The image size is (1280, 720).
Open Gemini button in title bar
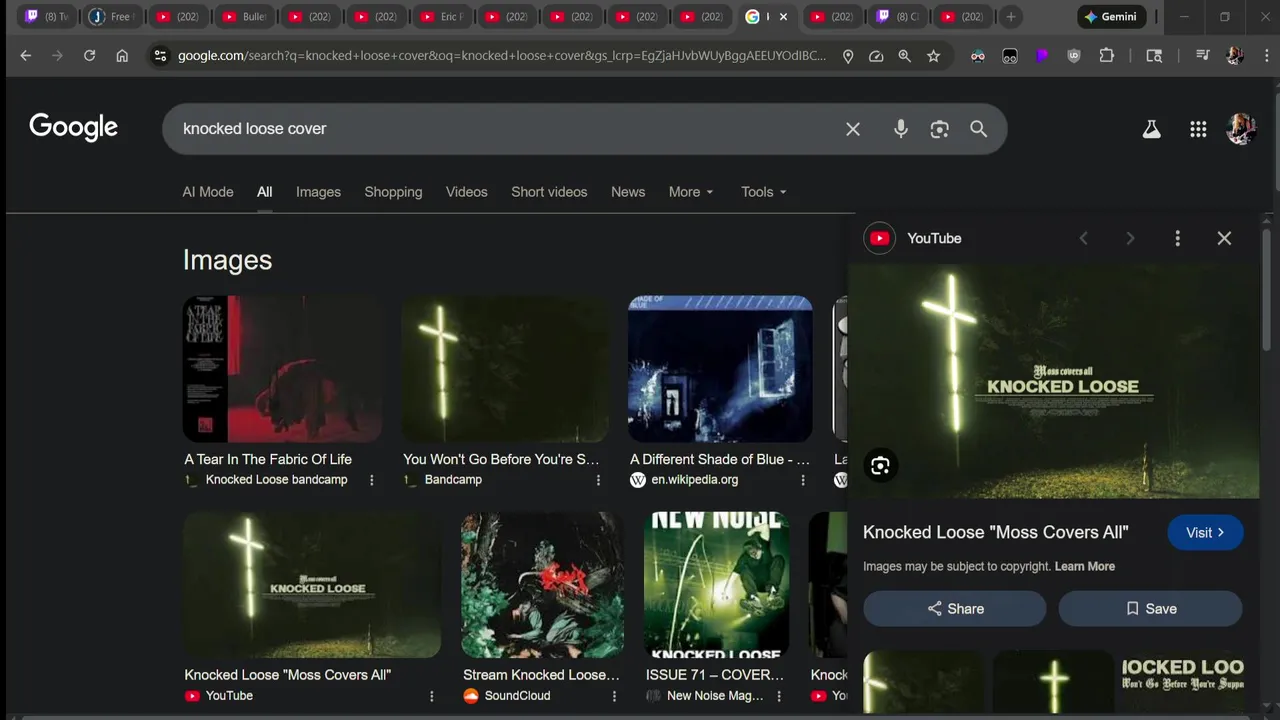click(1110, 17)
